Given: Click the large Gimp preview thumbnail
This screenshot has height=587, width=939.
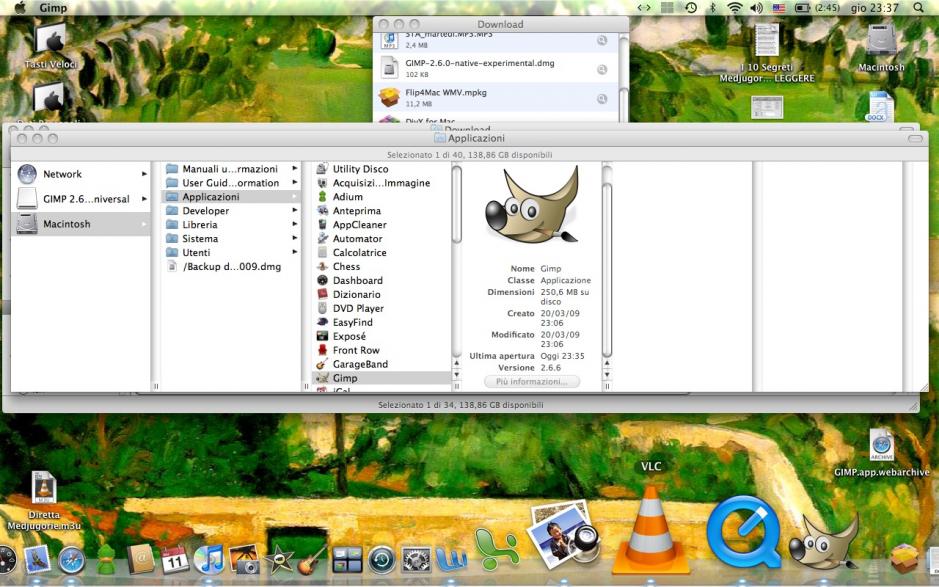Looking at the screenshot, I should [x=532, y=205].
